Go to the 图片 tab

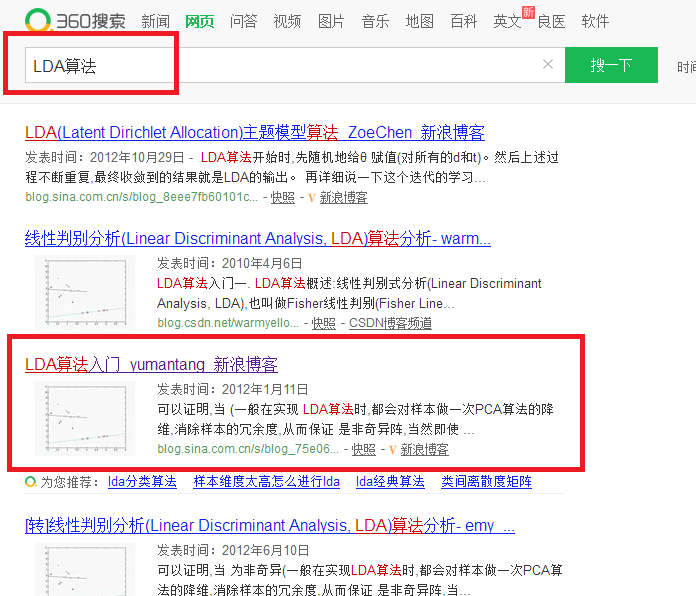331,21
